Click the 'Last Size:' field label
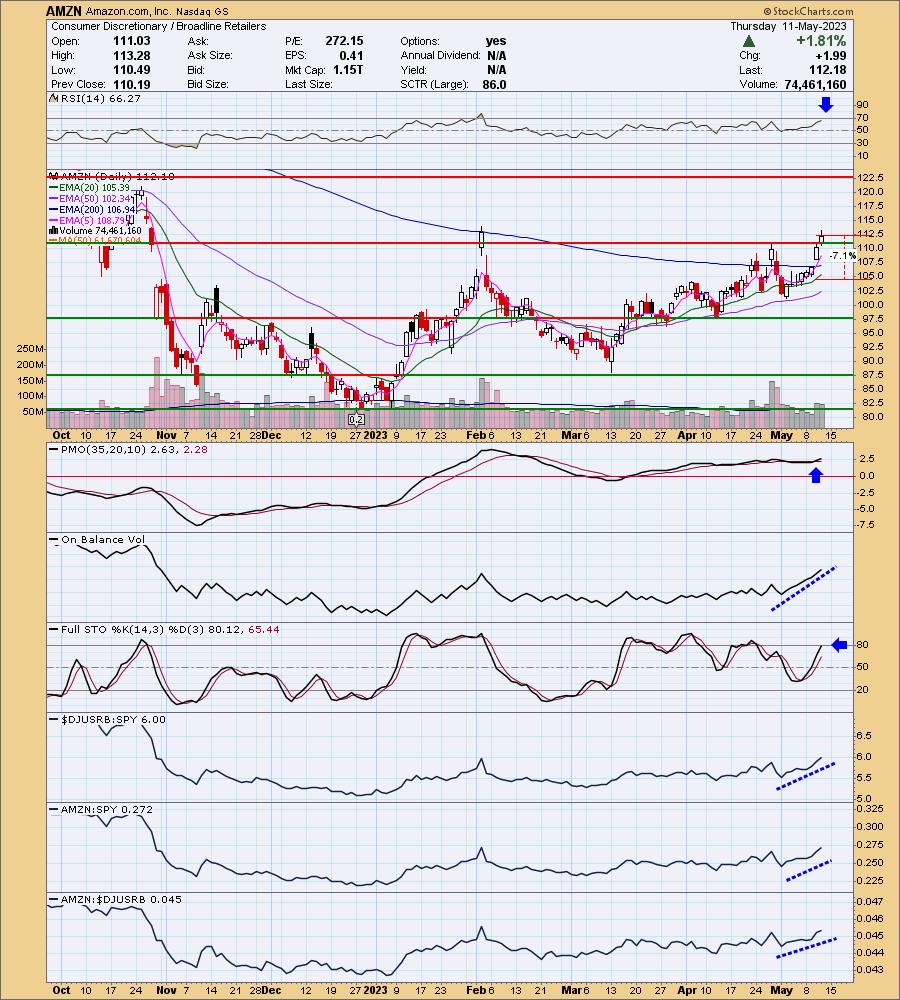This screenshot has height=1000, width=900. tap(309, 84)
